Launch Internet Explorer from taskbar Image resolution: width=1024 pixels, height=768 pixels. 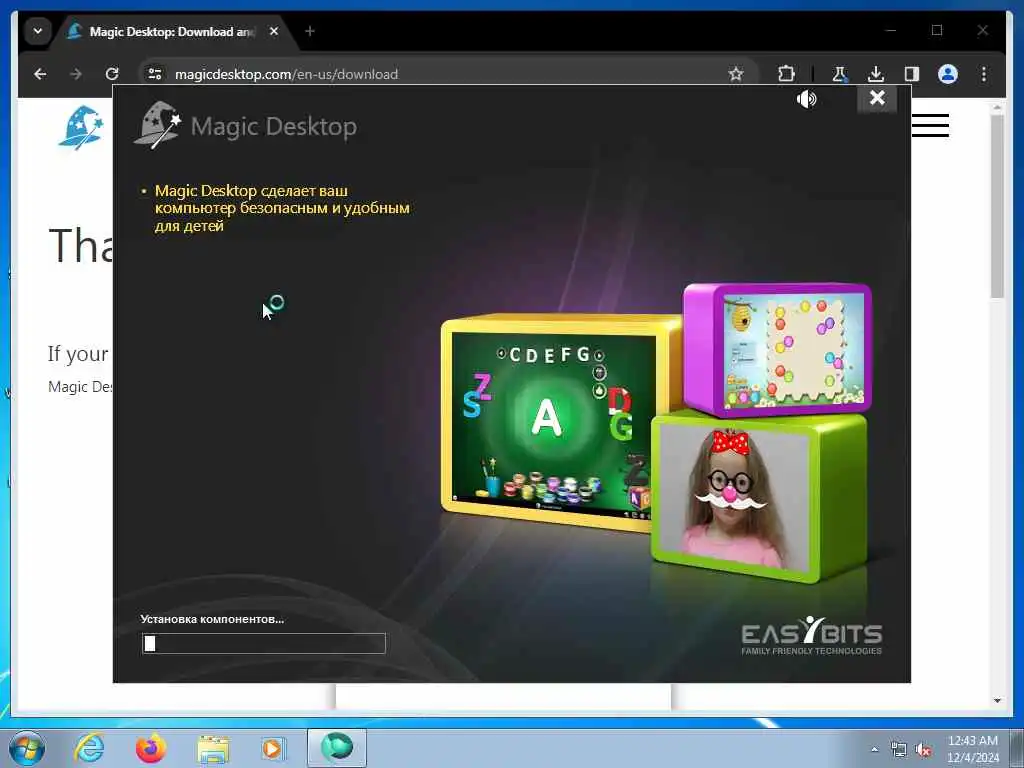[x=89, y=748]
